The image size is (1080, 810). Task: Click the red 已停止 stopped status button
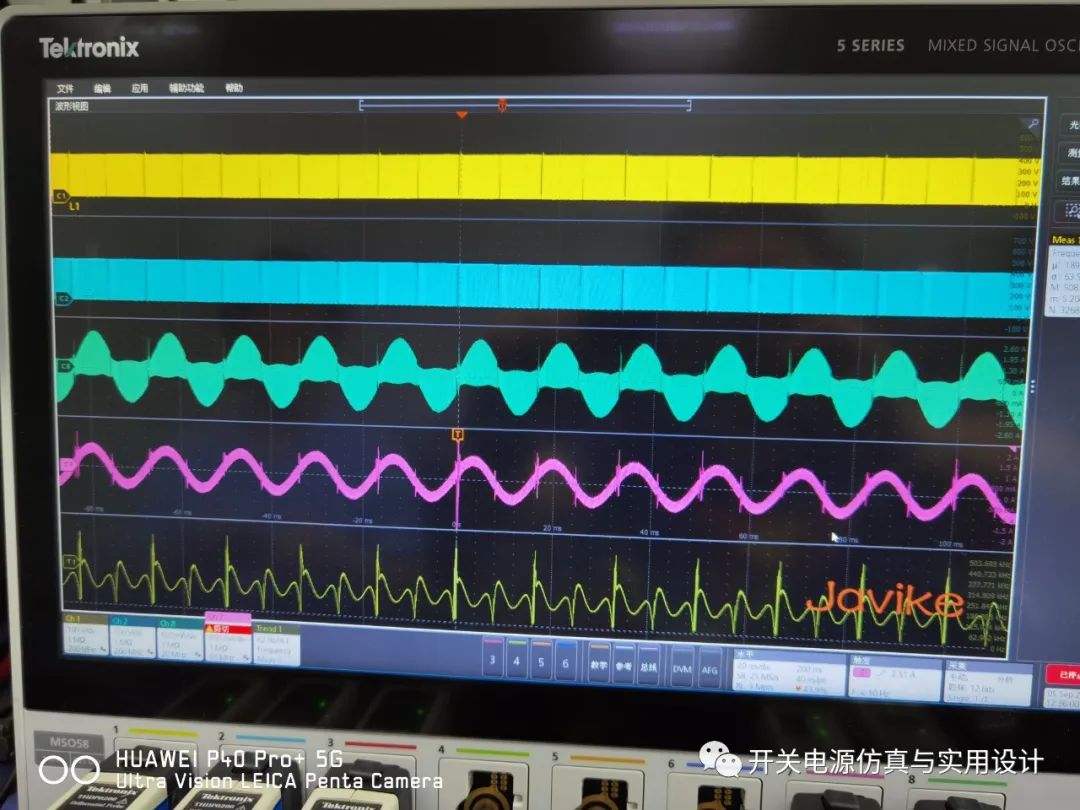click(1063, 674)
